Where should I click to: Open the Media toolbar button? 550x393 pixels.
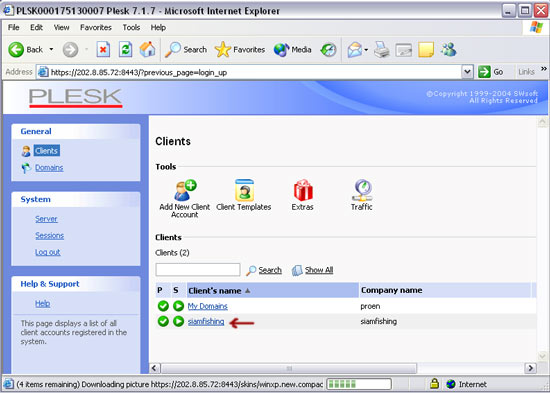(293, 49)
